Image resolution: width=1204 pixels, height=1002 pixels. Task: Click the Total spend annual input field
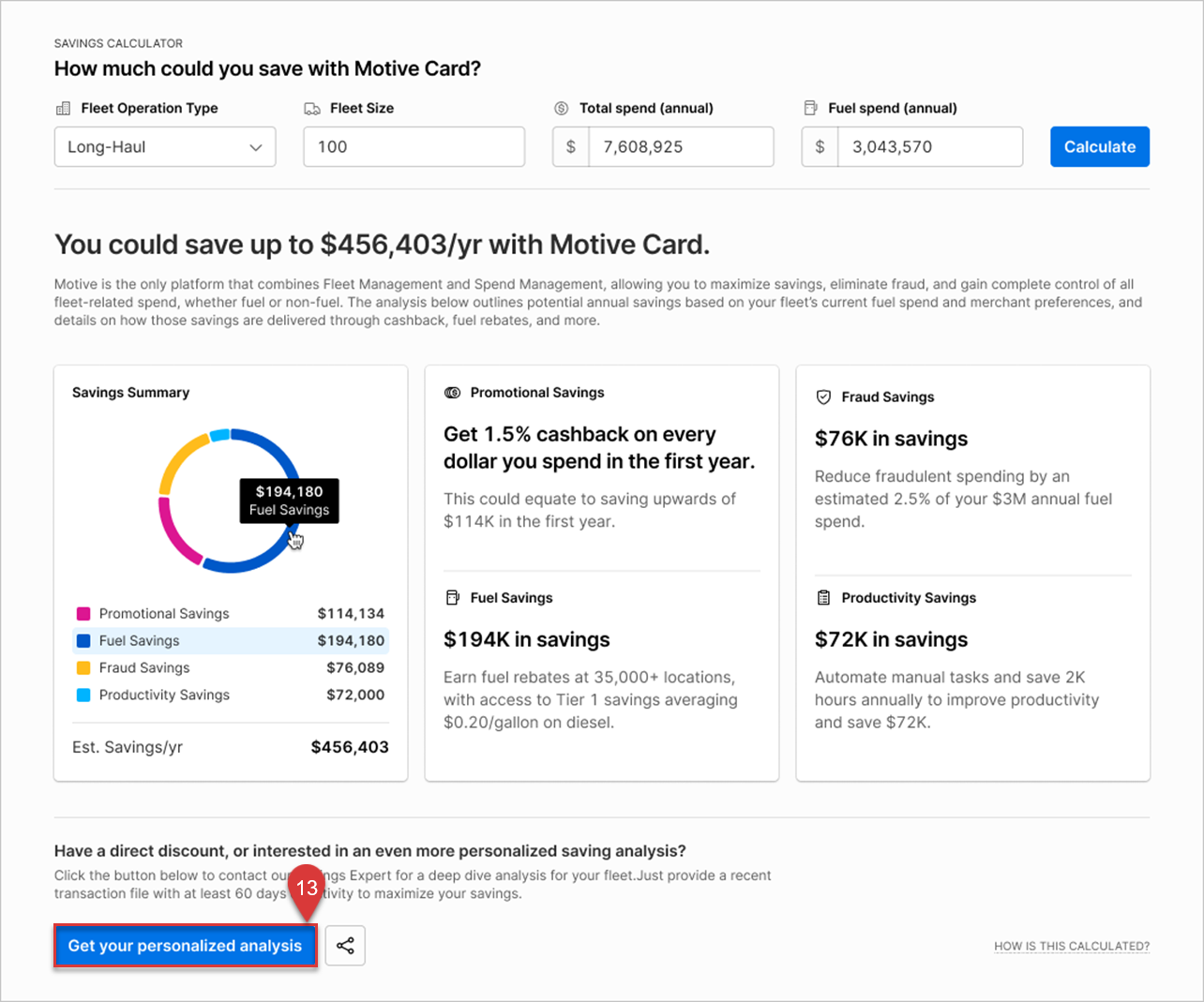(680, 147)
